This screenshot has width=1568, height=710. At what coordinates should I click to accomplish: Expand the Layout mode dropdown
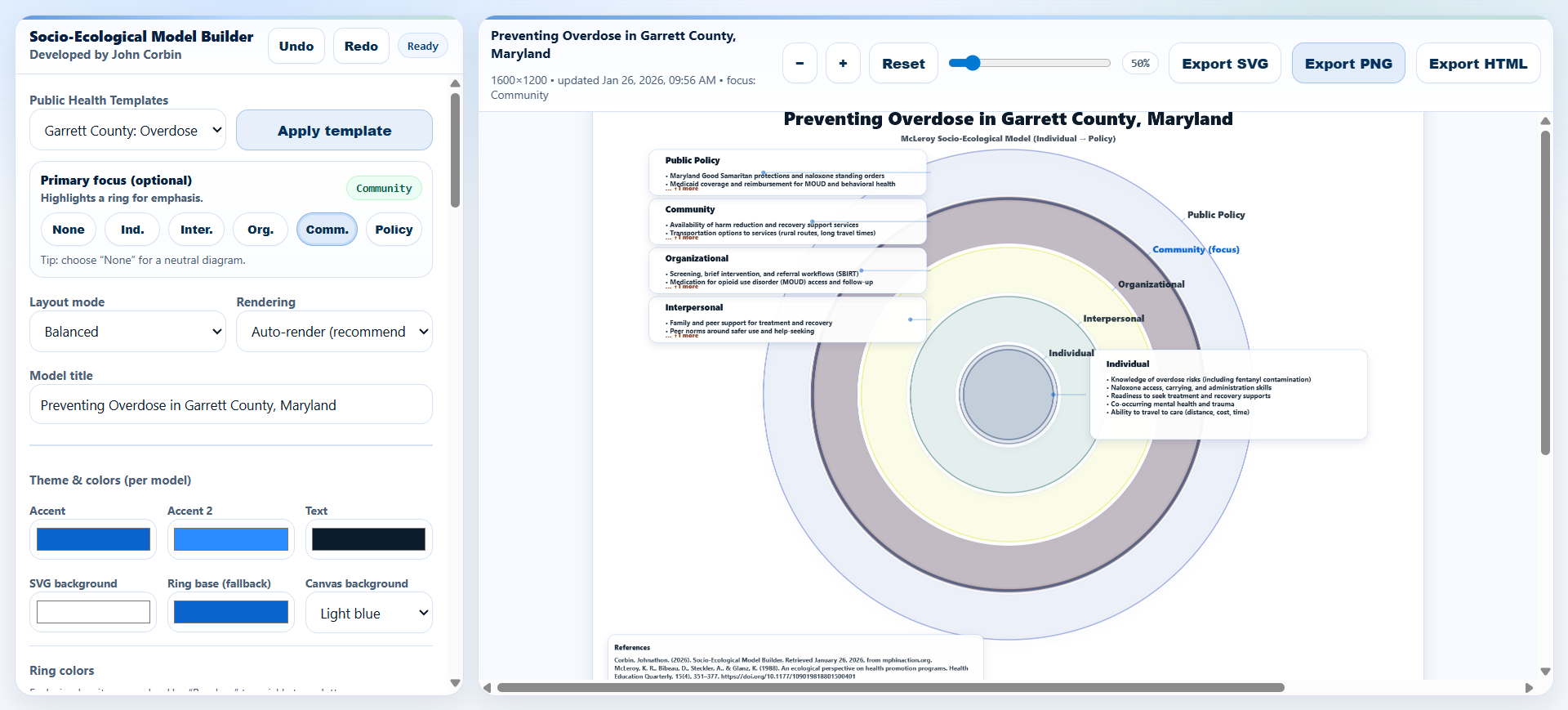(128, 332)
